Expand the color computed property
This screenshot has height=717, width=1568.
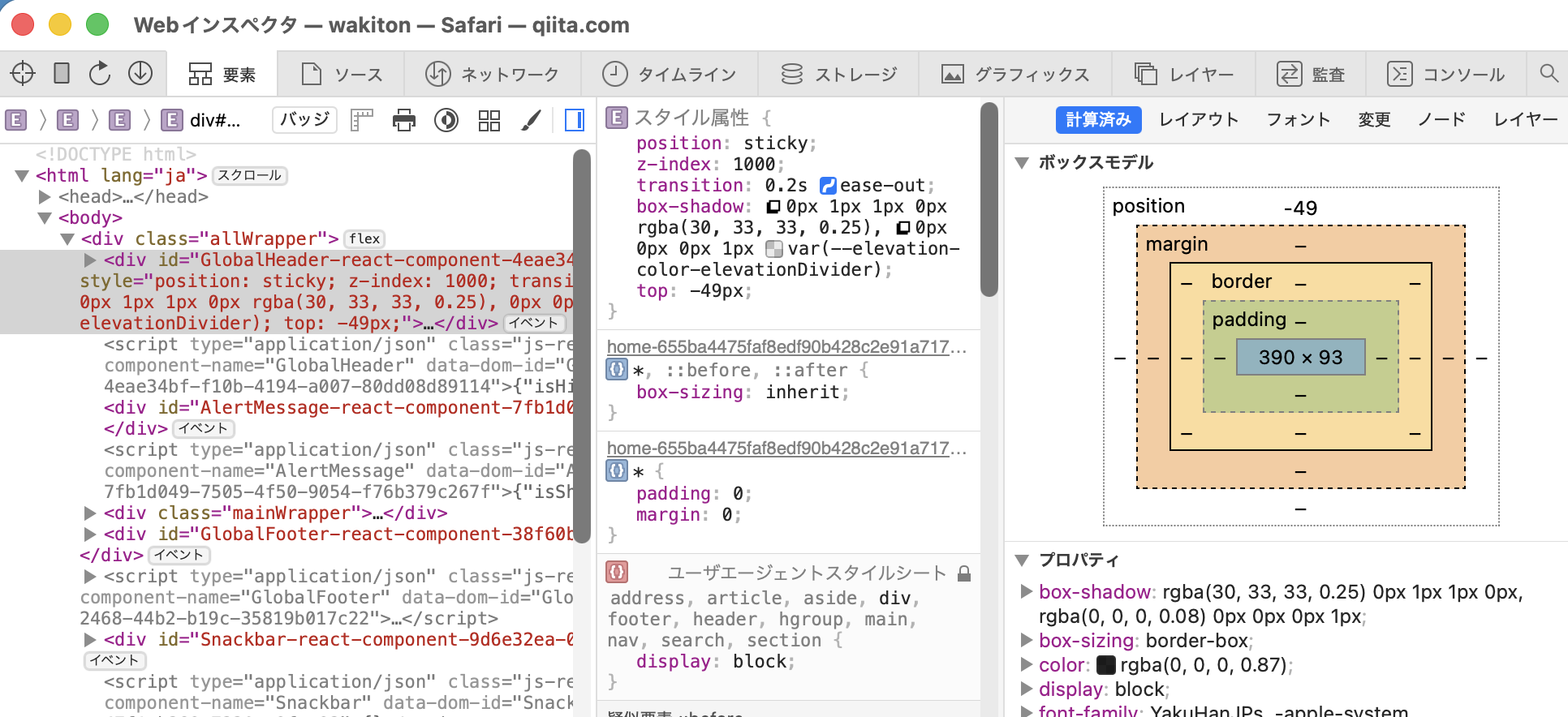pyautogui.click(x=1027, y=665)
